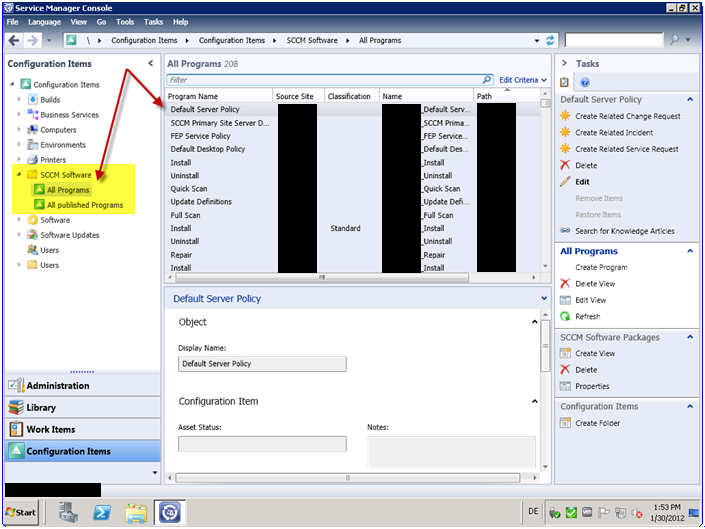
Task: Click the red Delete icon under Default Server Policy
Action: pos(566,165)
